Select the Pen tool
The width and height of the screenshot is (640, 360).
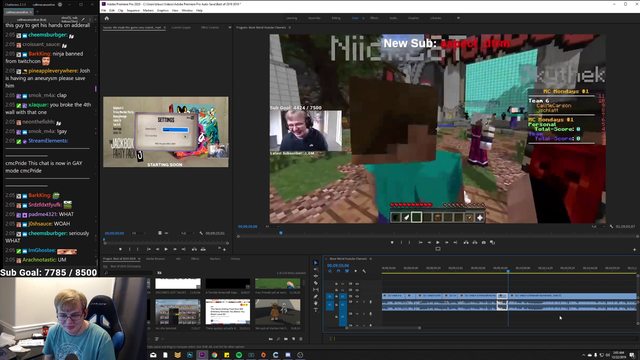click(316, 297)
